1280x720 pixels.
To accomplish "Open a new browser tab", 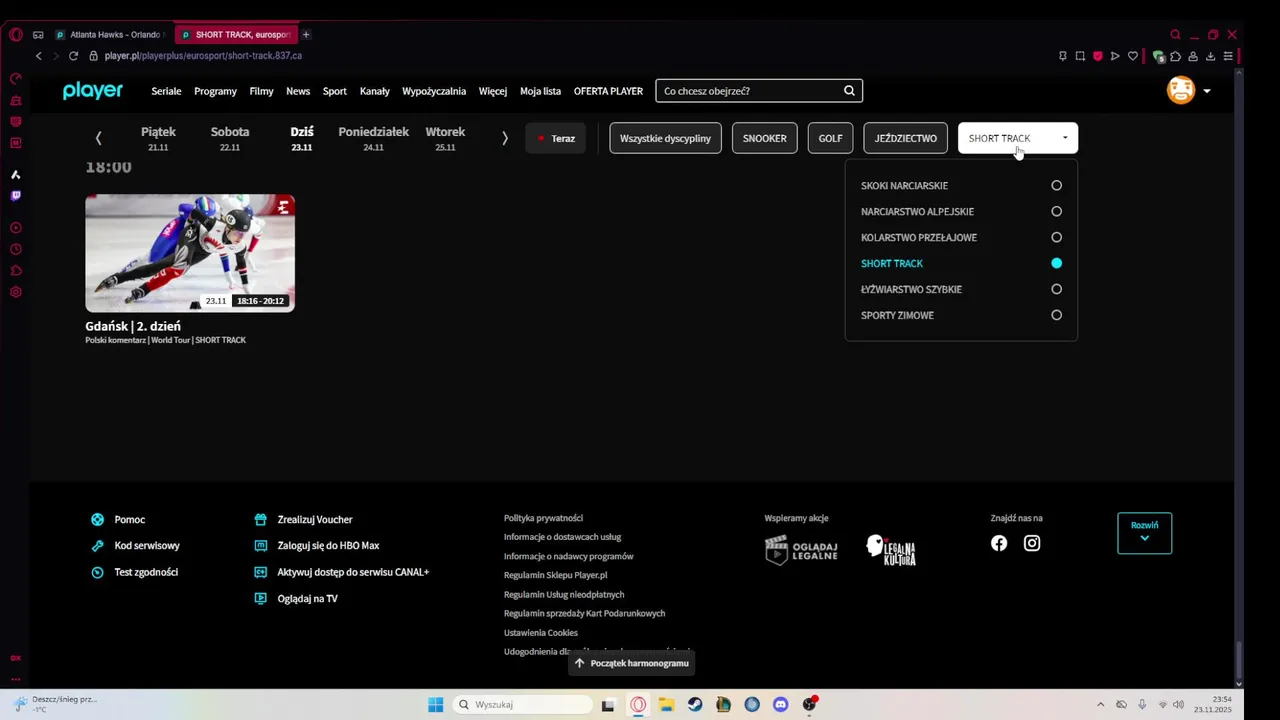I will point(306,34).
